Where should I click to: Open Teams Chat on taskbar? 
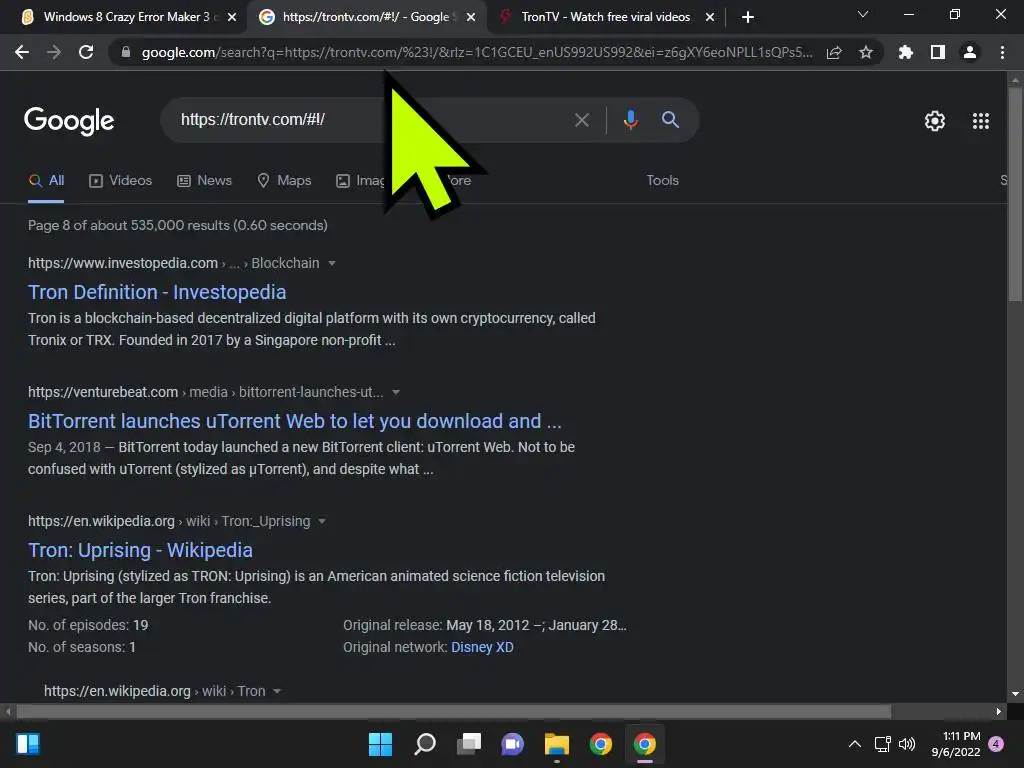tap(513, 744)
